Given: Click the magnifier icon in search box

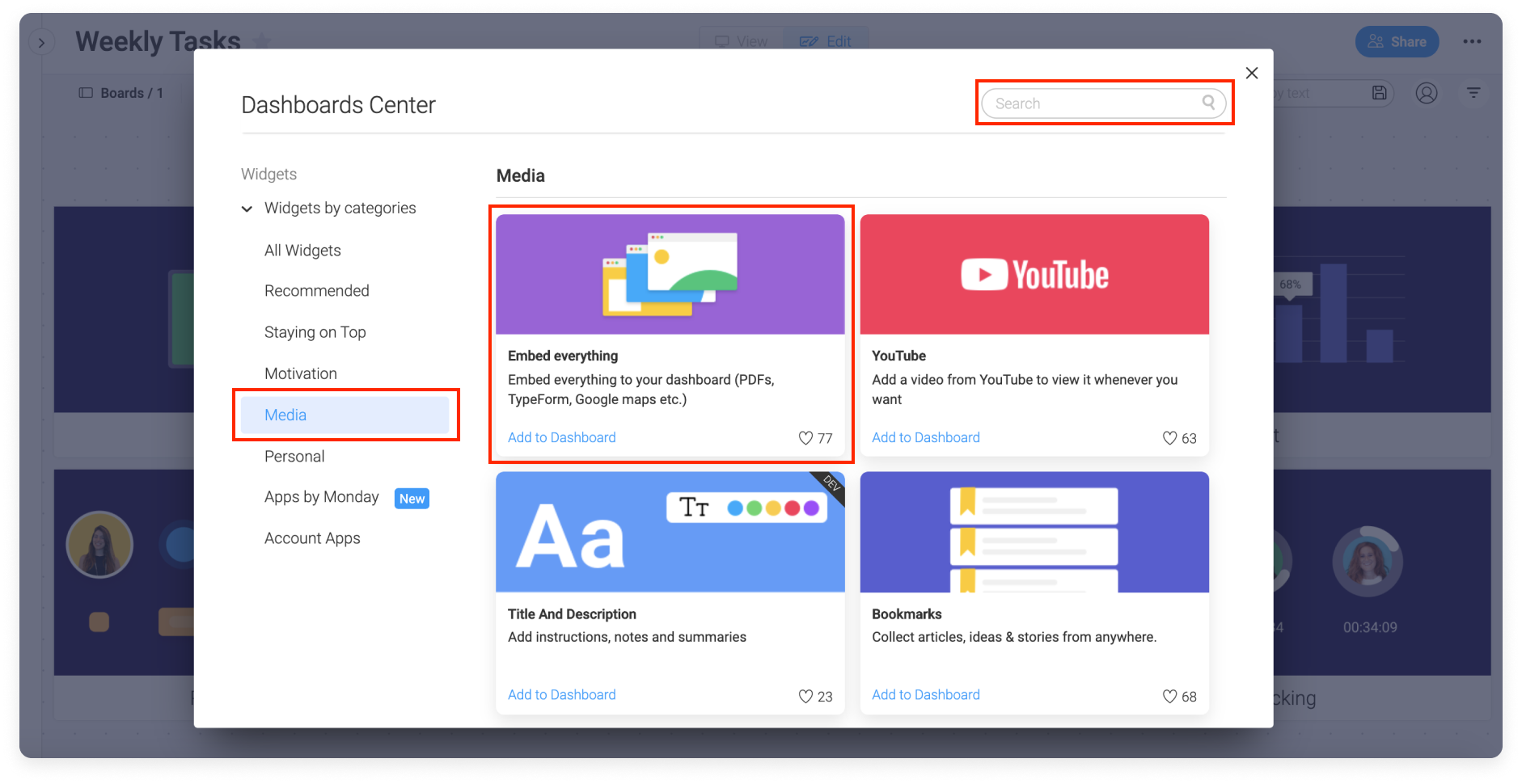Looking at the screenshot, I should pos(1208,102).
